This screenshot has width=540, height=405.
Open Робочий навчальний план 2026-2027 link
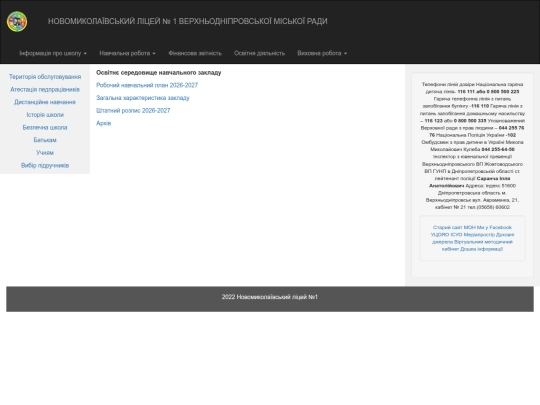tap(147, 85)
